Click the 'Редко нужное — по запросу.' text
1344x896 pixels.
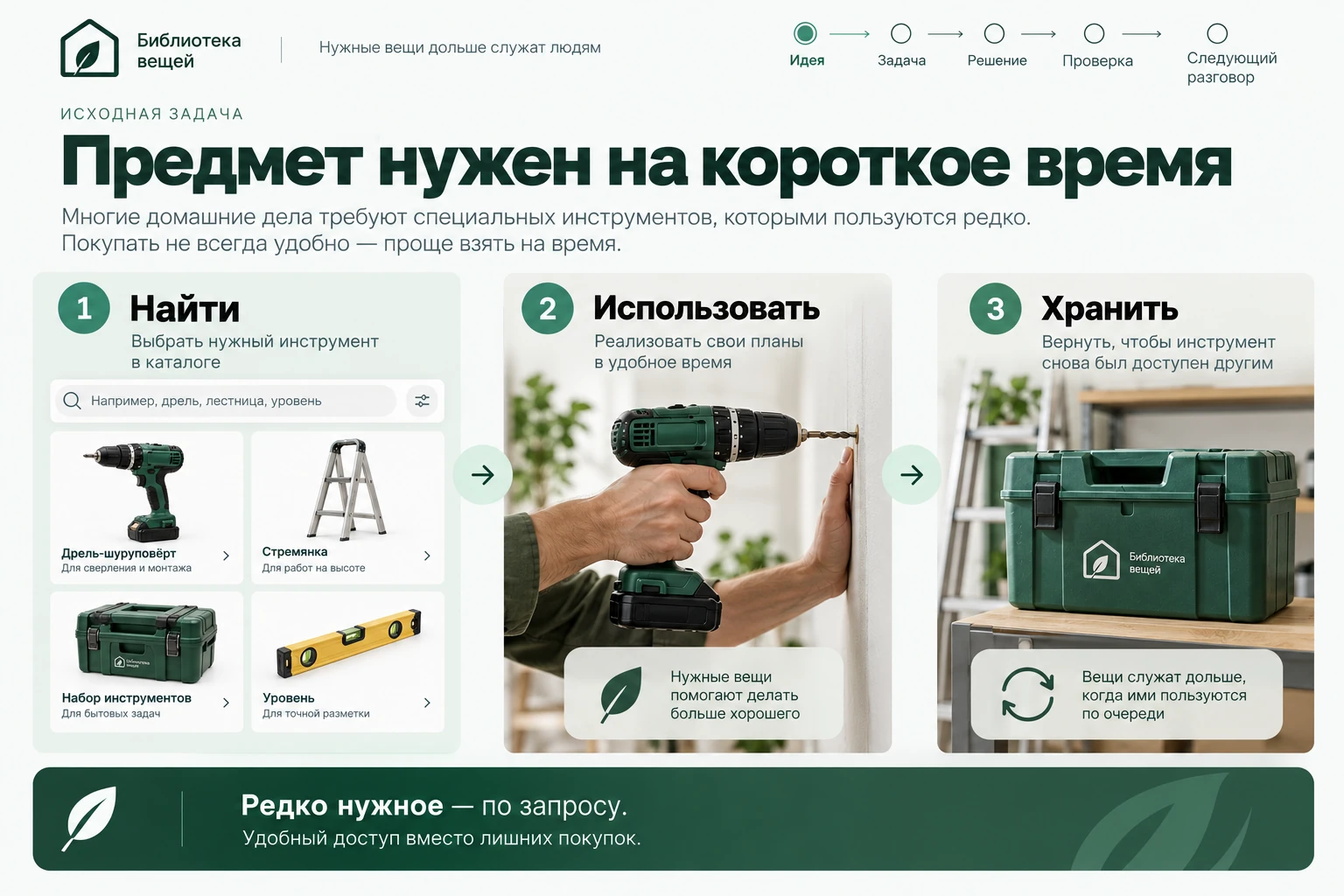pyautogui.click(x=434, y=805)
